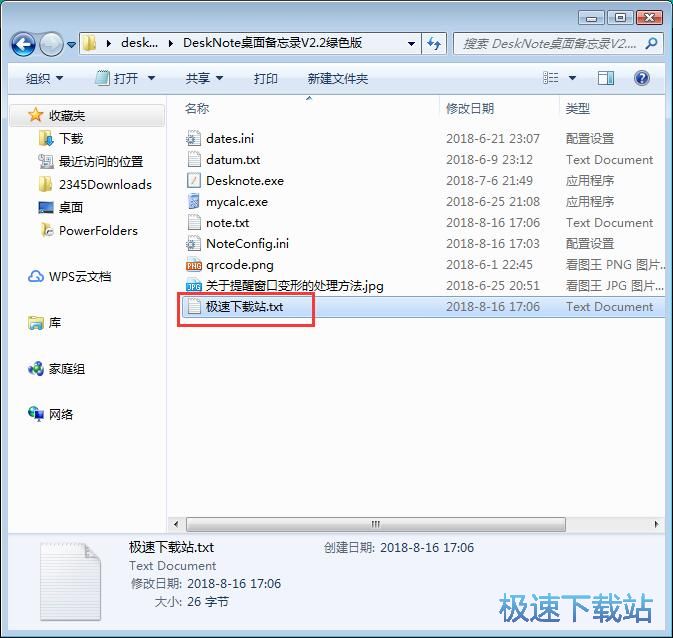Viewport: 673px width, 638px height.
Task: Click the note.txt file icon
Action: pos(194,222)
